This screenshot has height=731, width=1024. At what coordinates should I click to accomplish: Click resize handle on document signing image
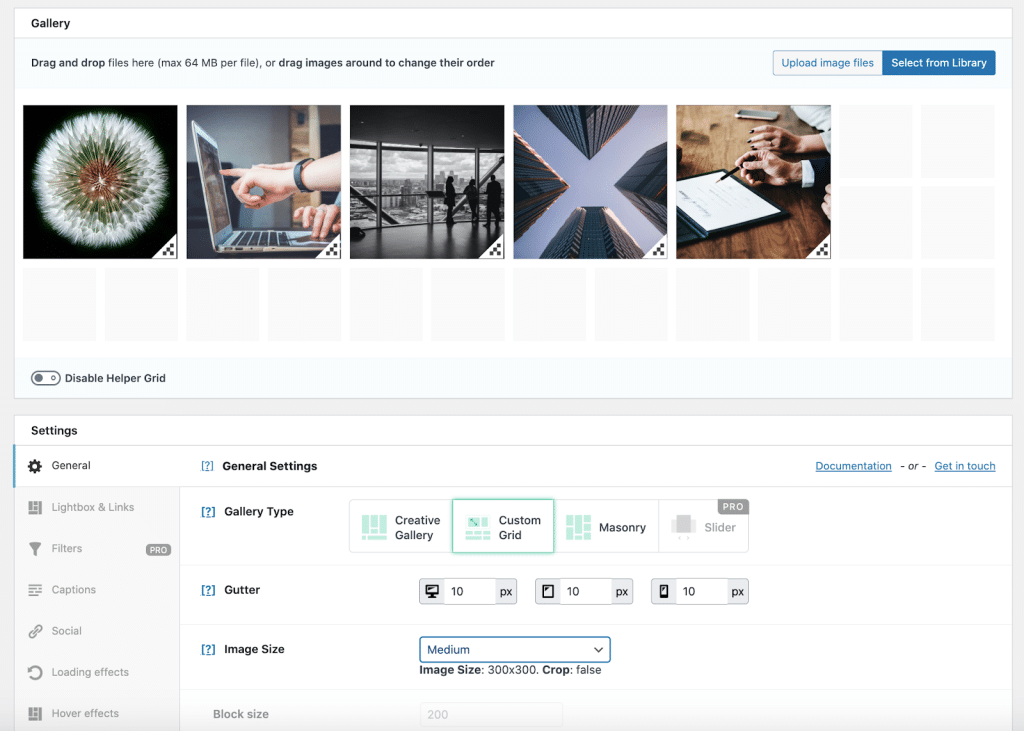pyautogui.click(x=822, y=249)
